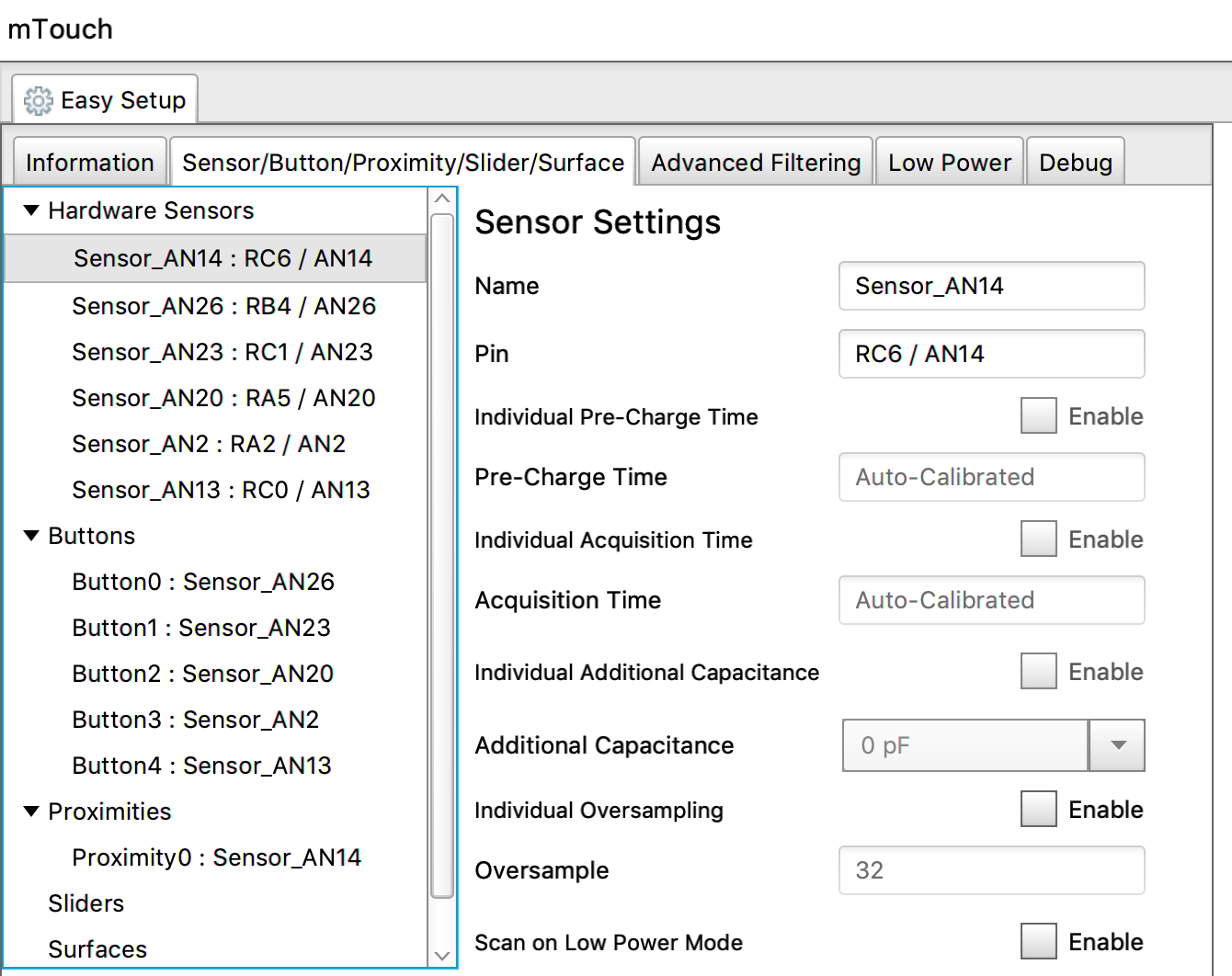Enable Individual Additional Capacitance
Viewport: 1232px width, 976px height.
coord(1038,671)
